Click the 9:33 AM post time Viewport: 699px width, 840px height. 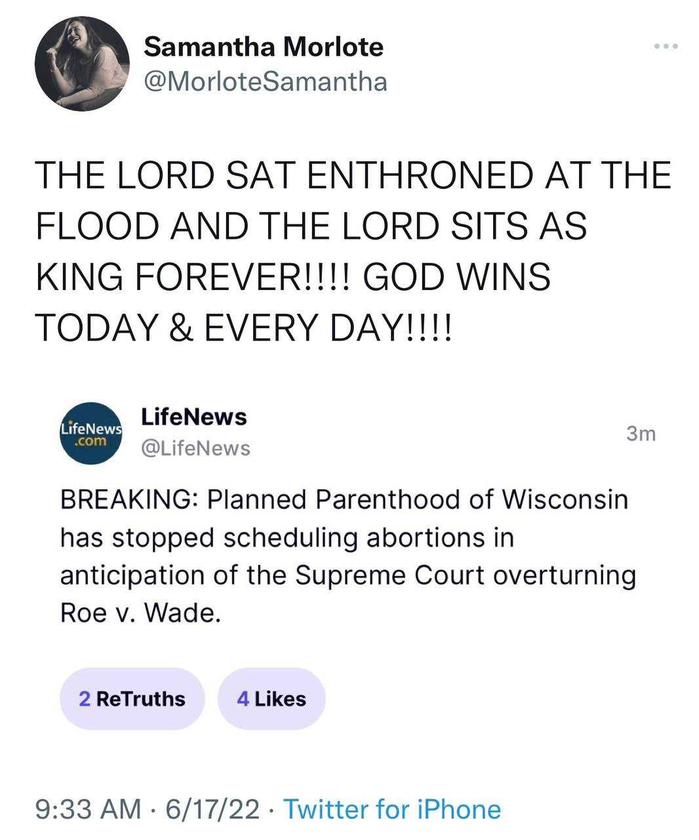click(x=88, y=809)
